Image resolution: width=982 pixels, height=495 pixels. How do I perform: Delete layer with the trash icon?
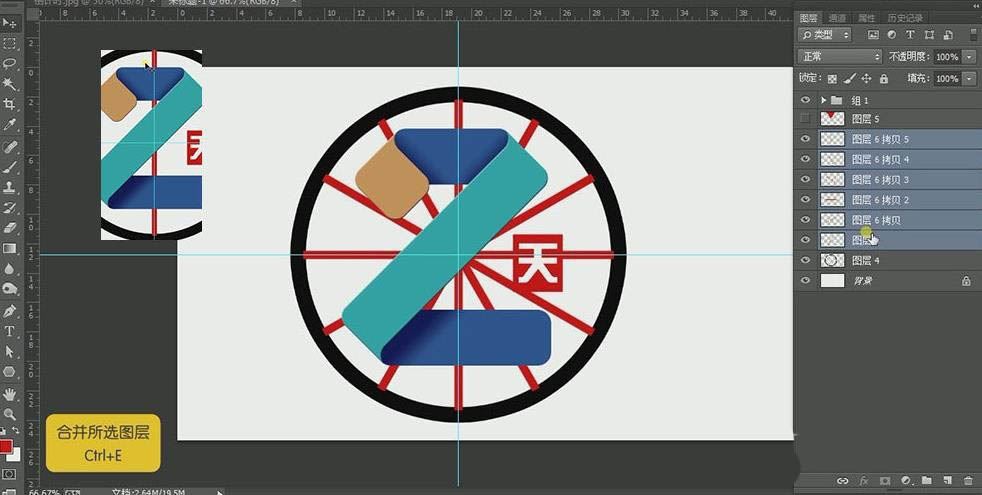point(967,481)
